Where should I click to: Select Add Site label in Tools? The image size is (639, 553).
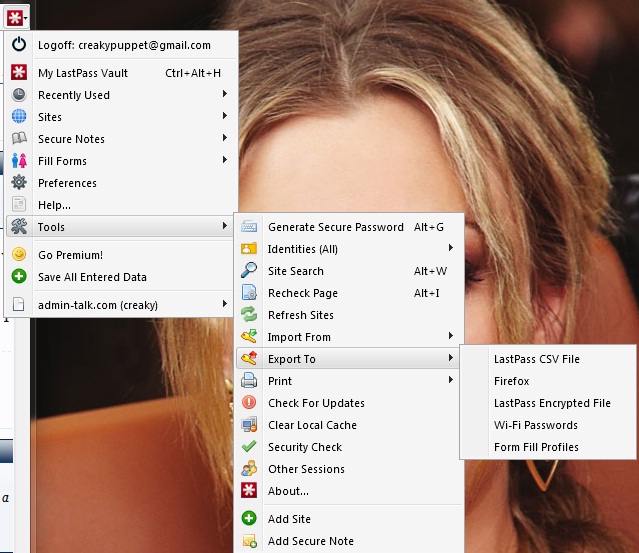(x=289, y=519)
